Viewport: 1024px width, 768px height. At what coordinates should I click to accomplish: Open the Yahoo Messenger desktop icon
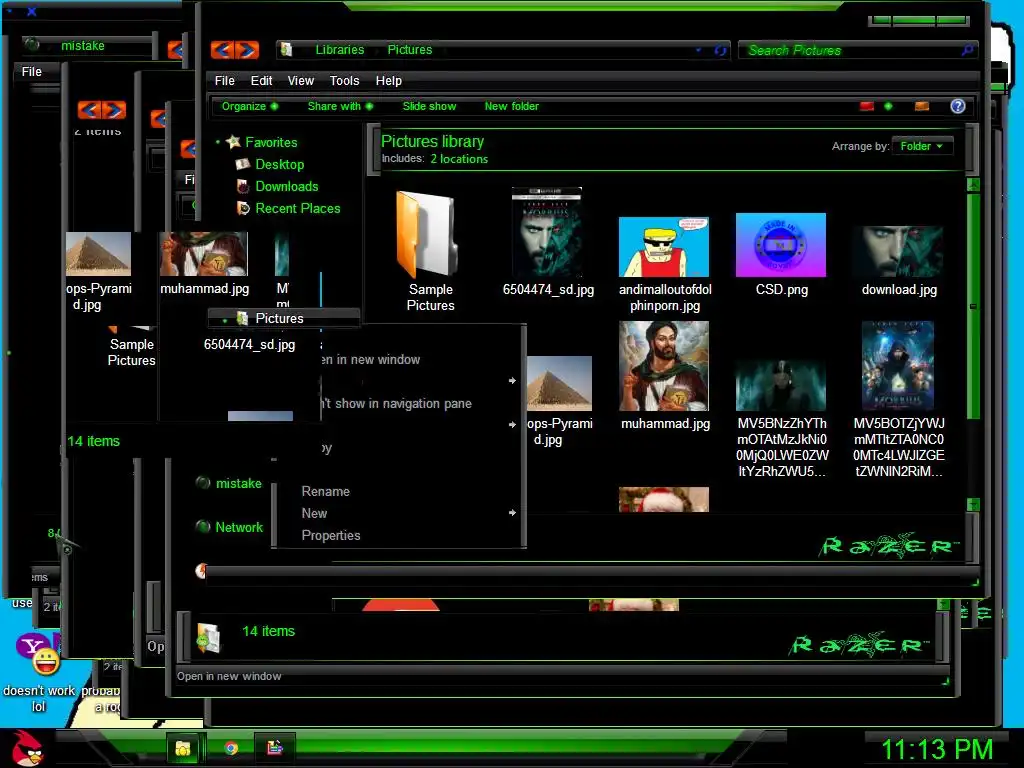click(39, 654)
